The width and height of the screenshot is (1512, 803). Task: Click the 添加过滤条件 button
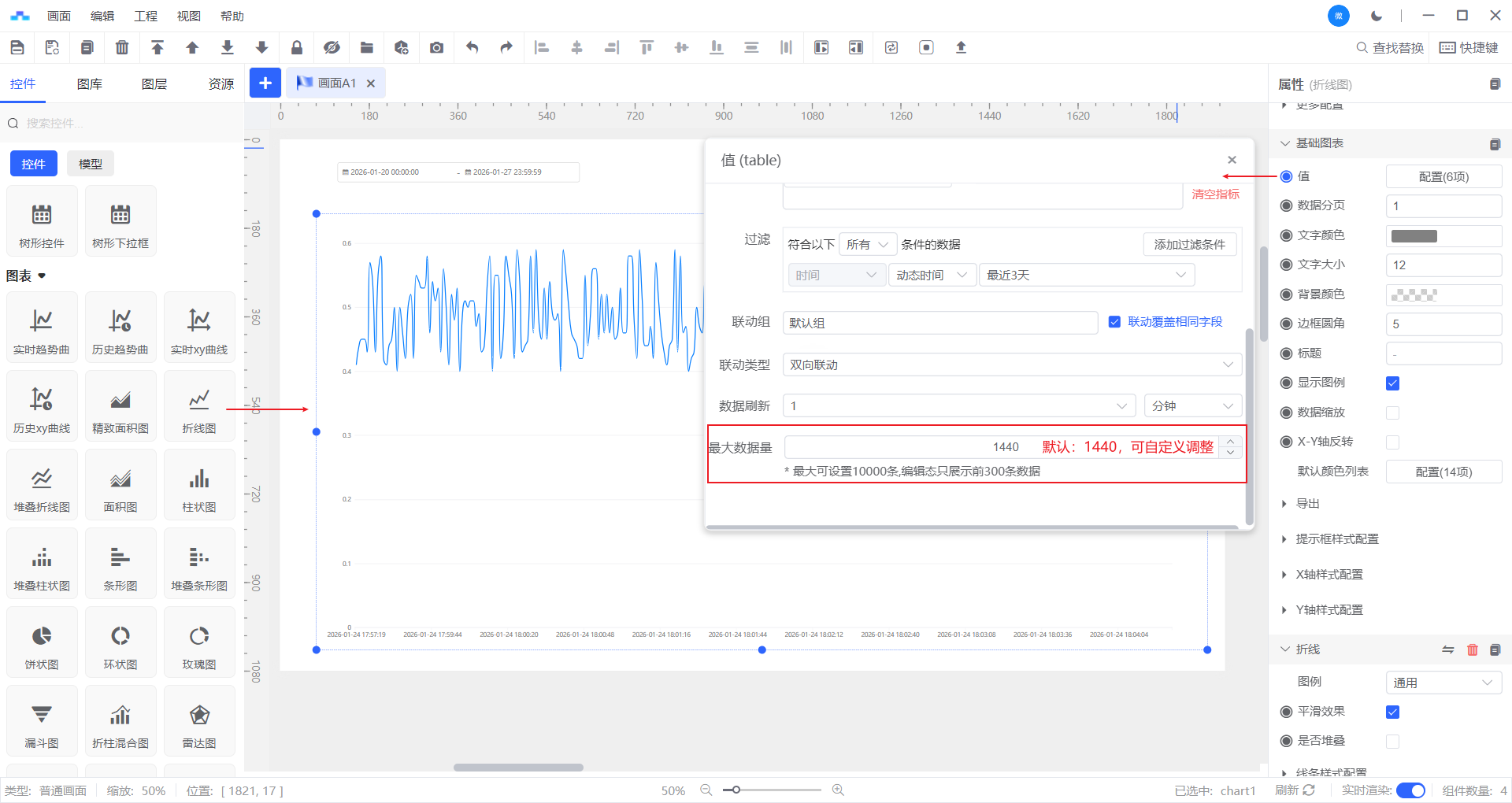1189,245
